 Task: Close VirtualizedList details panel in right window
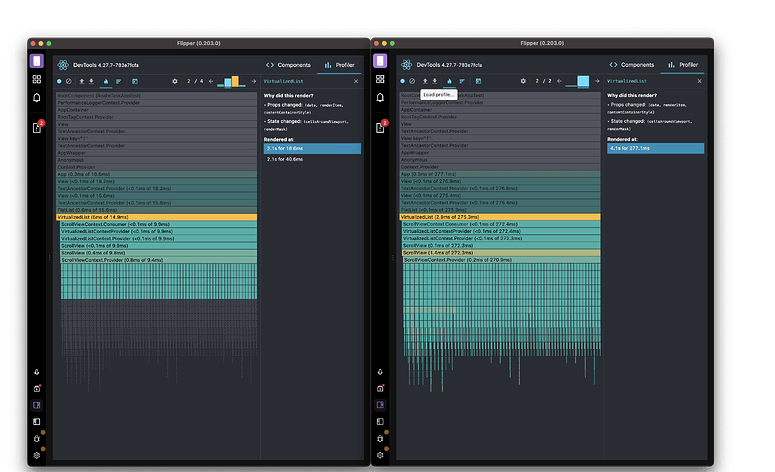(x=701, y=81)
